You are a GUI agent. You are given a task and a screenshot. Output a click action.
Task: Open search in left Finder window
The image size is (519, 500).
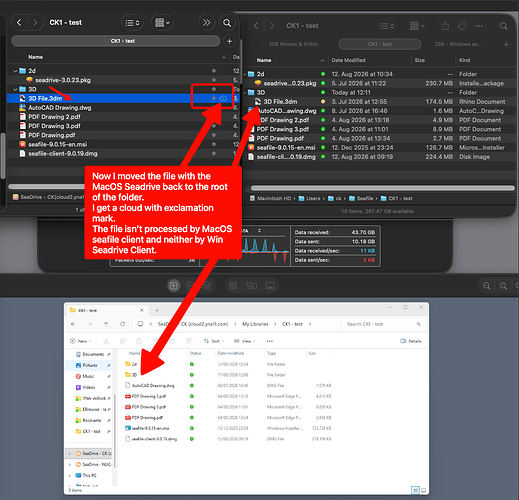point(227,23)
